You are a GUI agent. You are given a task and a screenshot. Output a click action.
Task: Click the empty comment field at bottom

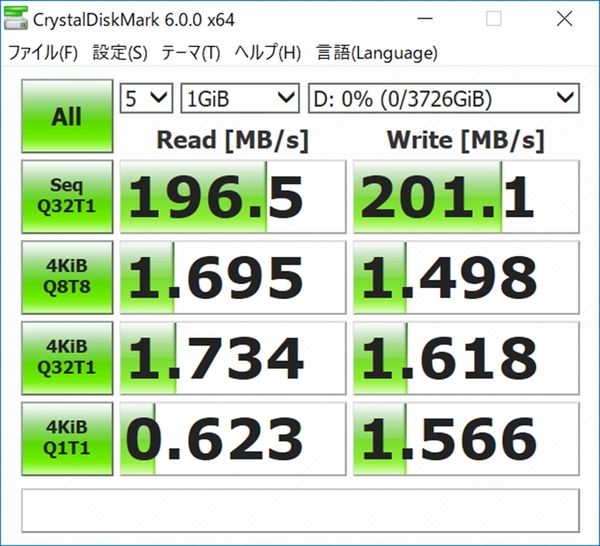(300, 510)
